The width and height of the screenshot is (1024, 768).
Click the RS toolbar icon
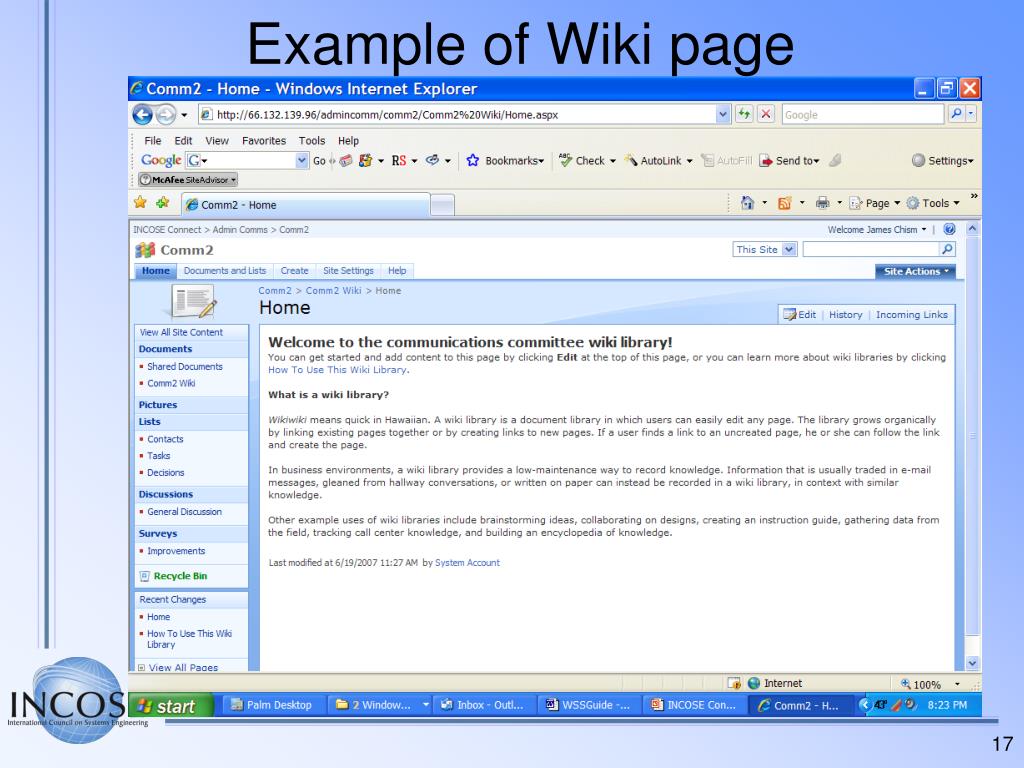pos(398,161)
